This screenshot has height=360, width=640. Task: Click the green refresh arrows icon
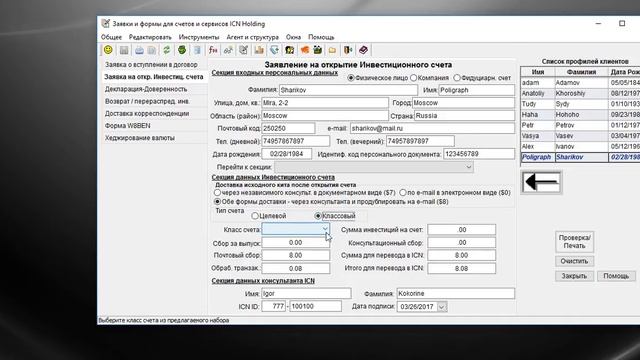tap(167, 50)
